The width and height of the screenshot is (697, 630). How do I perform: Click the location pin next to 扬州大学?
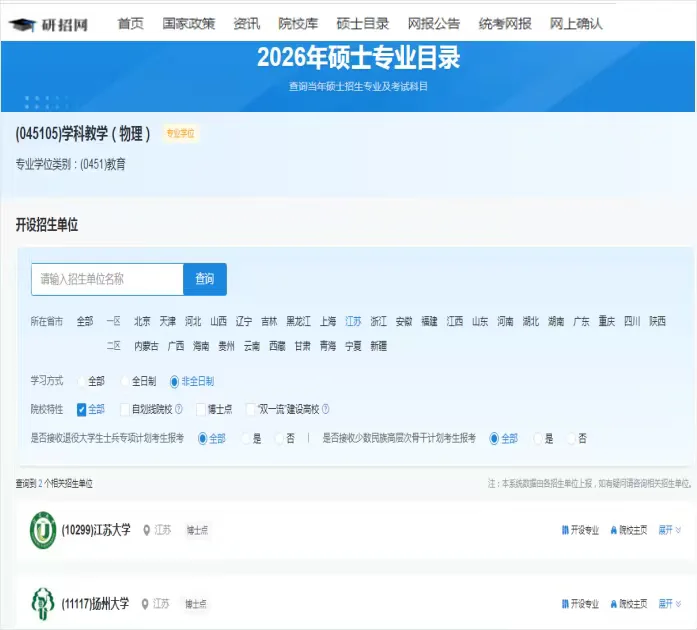point(144,604)
